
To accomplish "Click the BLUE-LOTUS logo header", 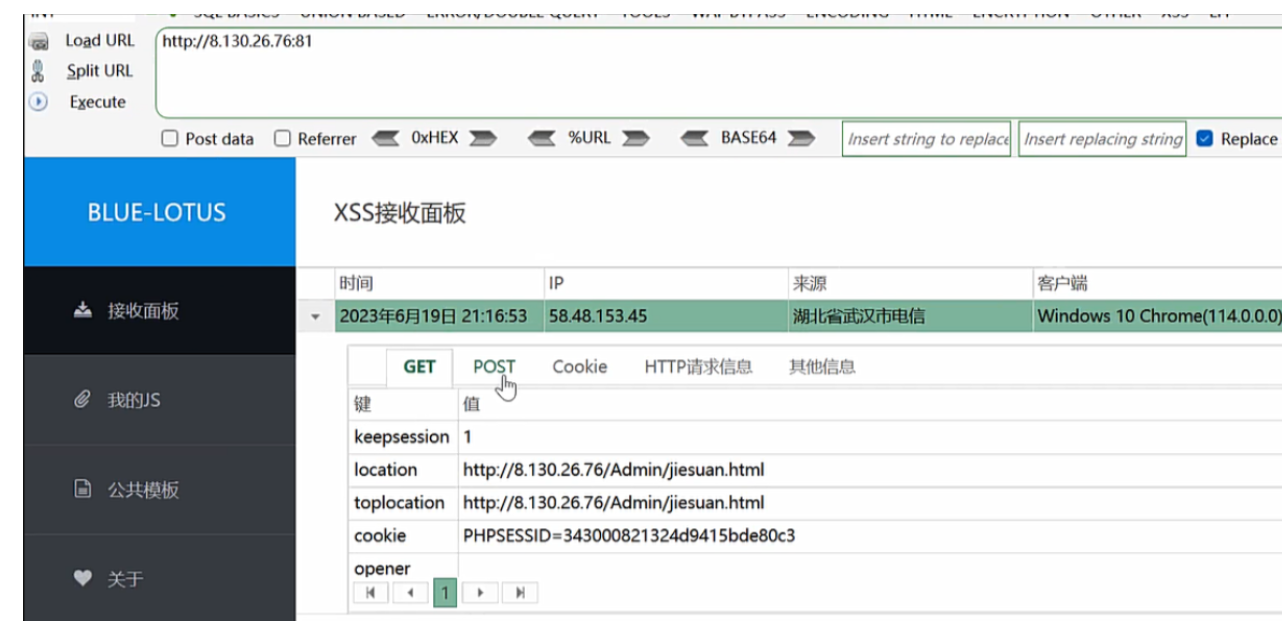I will point(160,212).
